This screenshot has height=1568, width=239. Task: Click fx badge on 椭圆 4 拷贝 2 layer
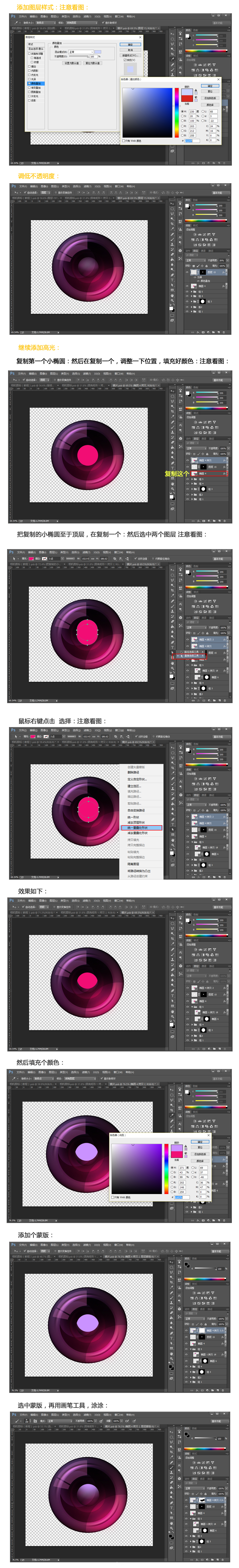point(224,817)
